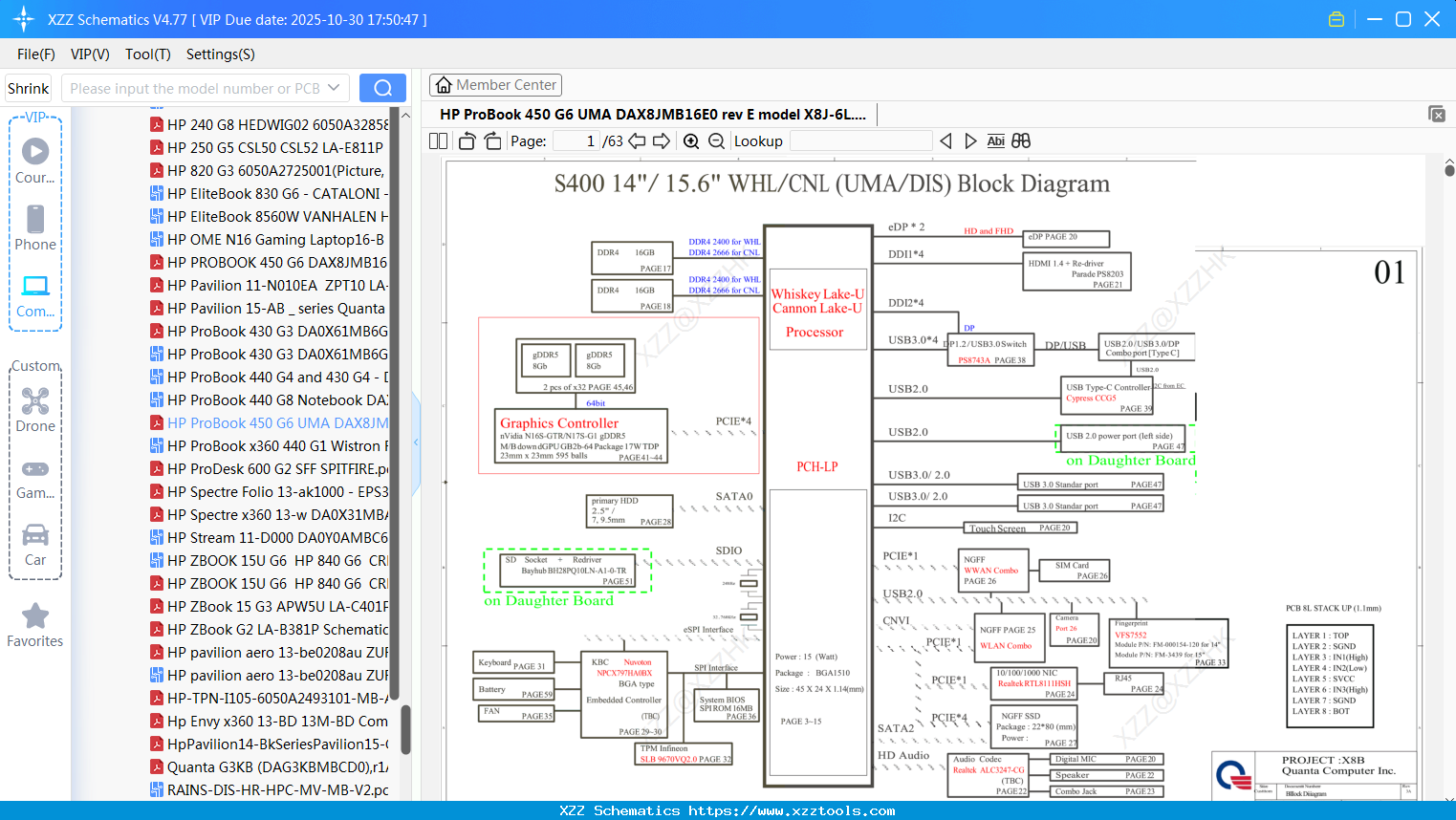
Task: Open the VIP(V) menu
Action: (90, 54)
